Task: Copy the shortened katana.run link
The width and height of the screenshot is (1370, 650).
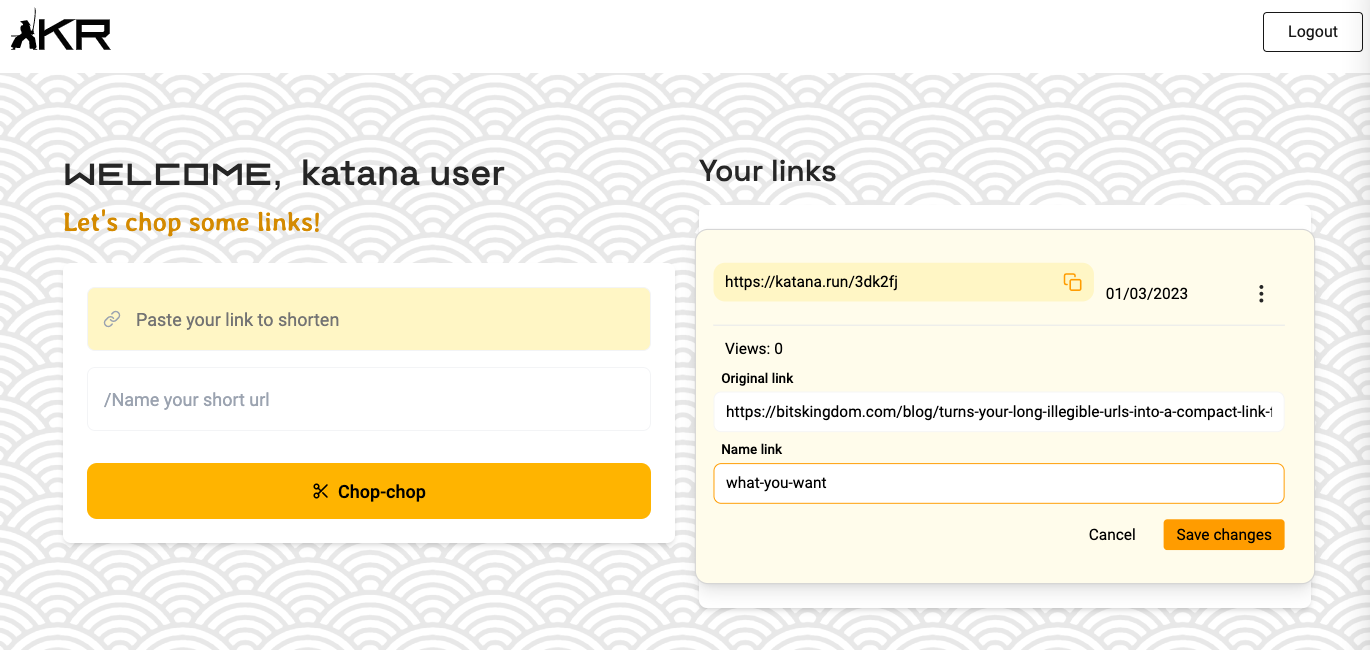Action: tap(1073, 282)
